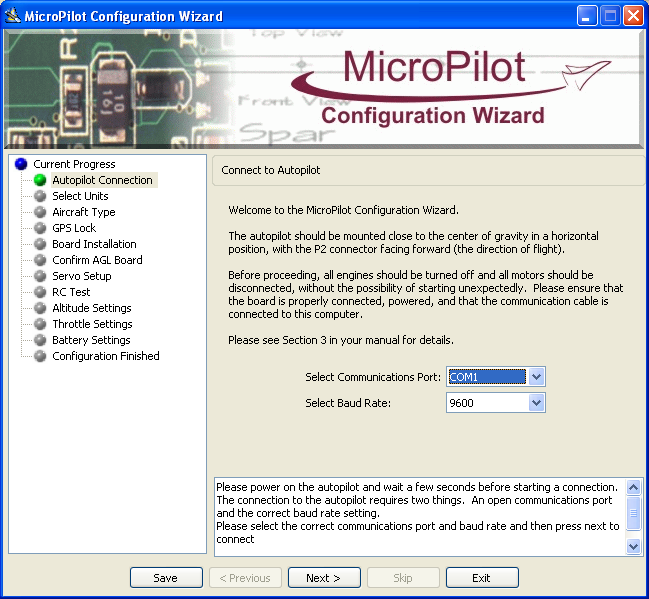The width and height of the screenshot is (649, 599).
Task: Click the message box scrollbar thumb
Action: click(633, 513)
